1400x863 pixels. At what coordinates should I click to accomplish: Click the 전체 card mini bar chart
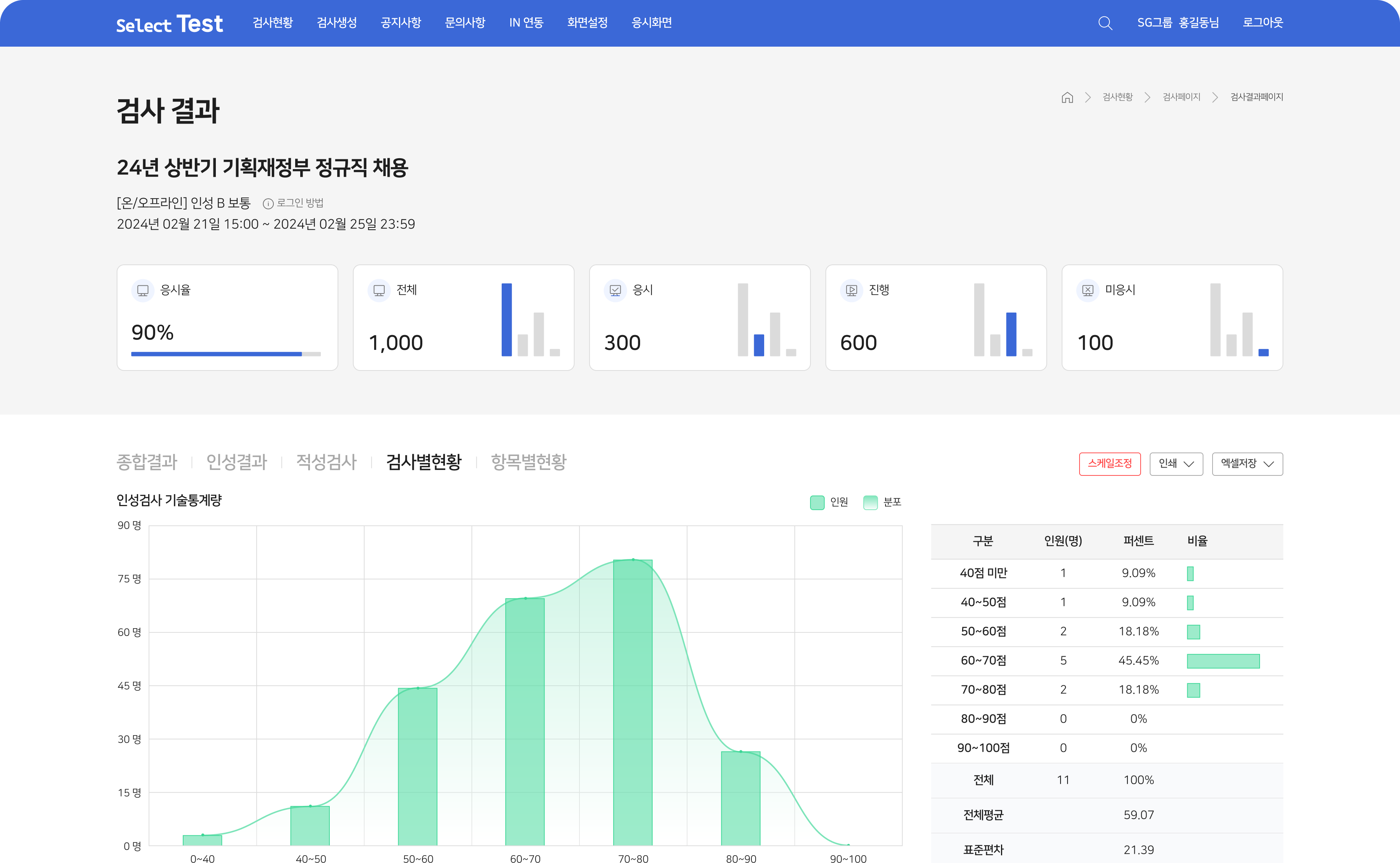530,320
